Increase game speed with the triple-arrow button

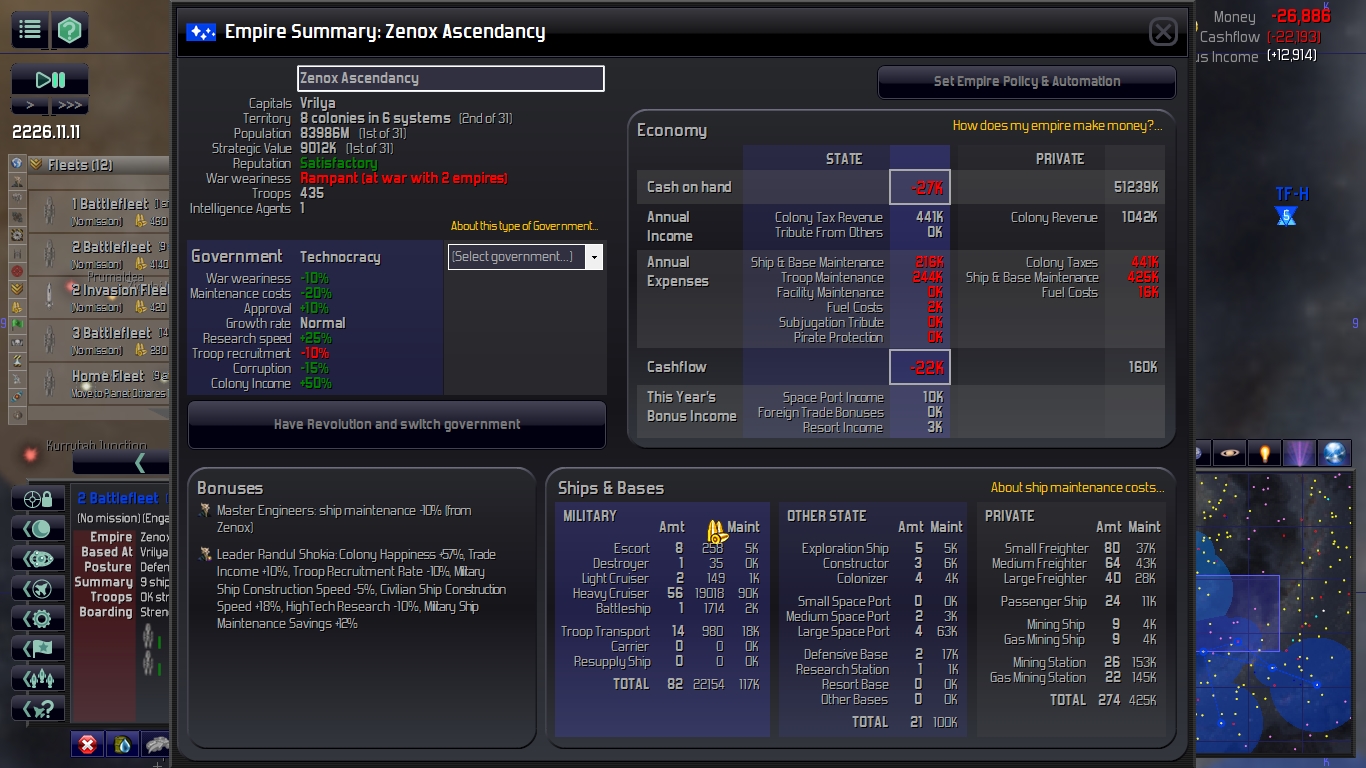(69, 105)
